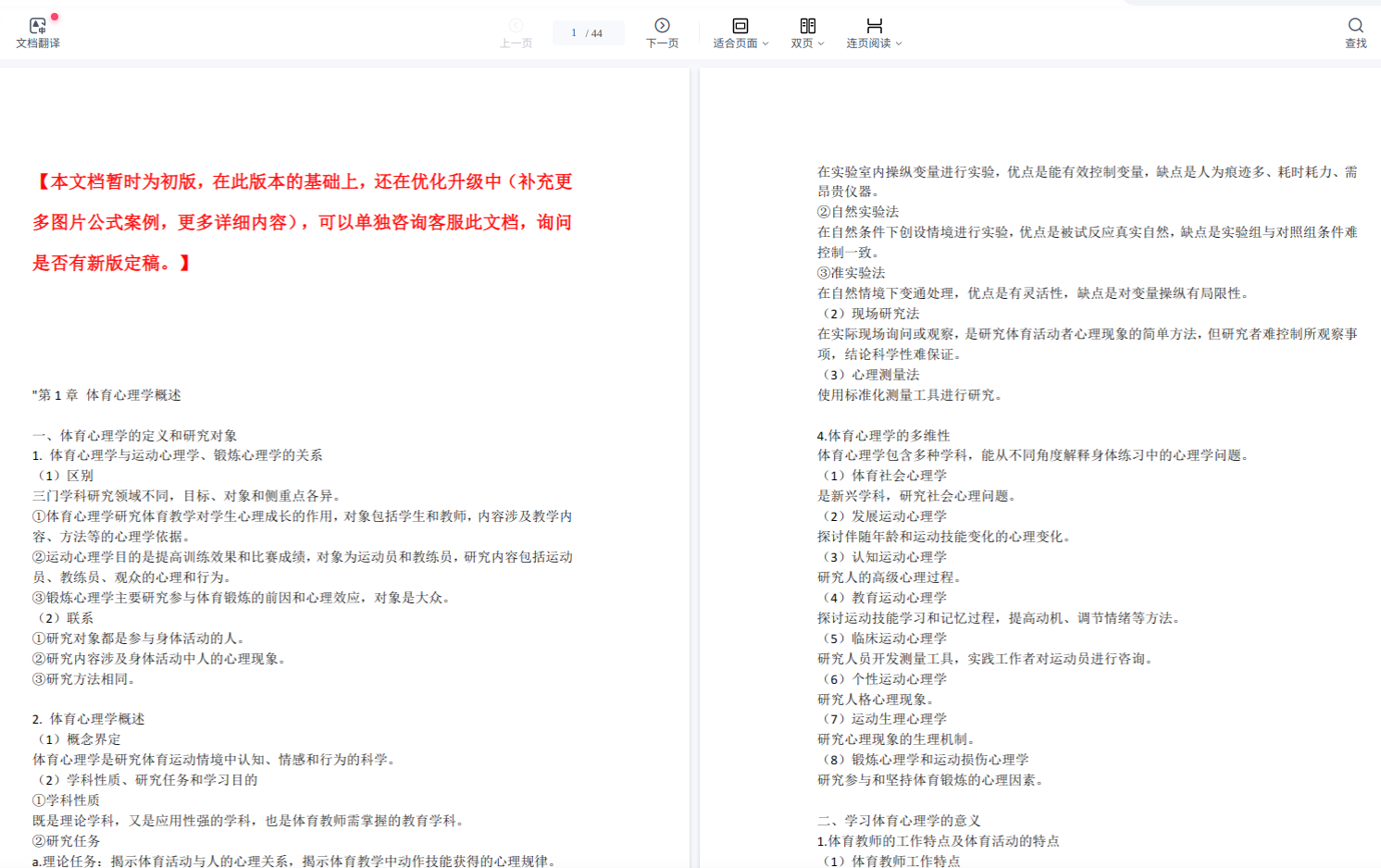Screen dimensions: 1381x868
Task: Open the 查找 search magnifier
Action: (1355, 26)
